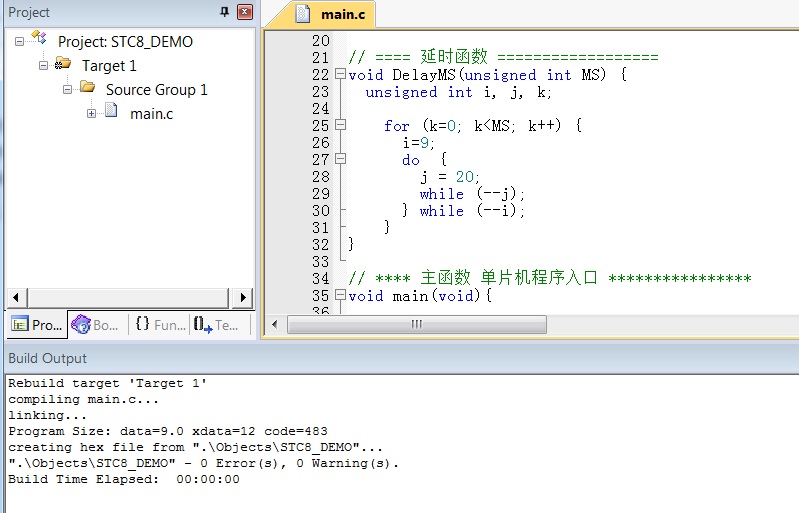Click on 'unsigned int i, j, k;' line
The height and width of the screenshot is (513, 799).
459,92
